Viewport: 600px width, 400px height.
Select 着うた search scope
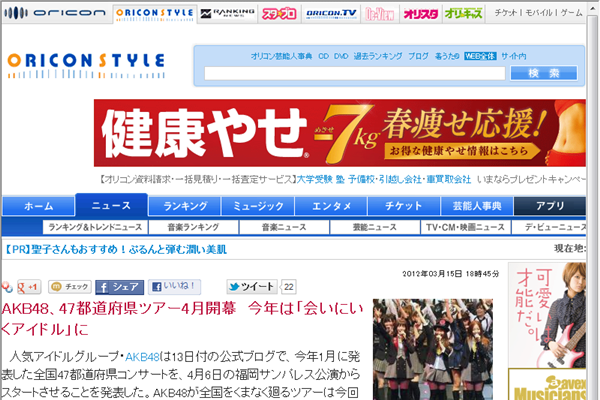coord(447,56)
